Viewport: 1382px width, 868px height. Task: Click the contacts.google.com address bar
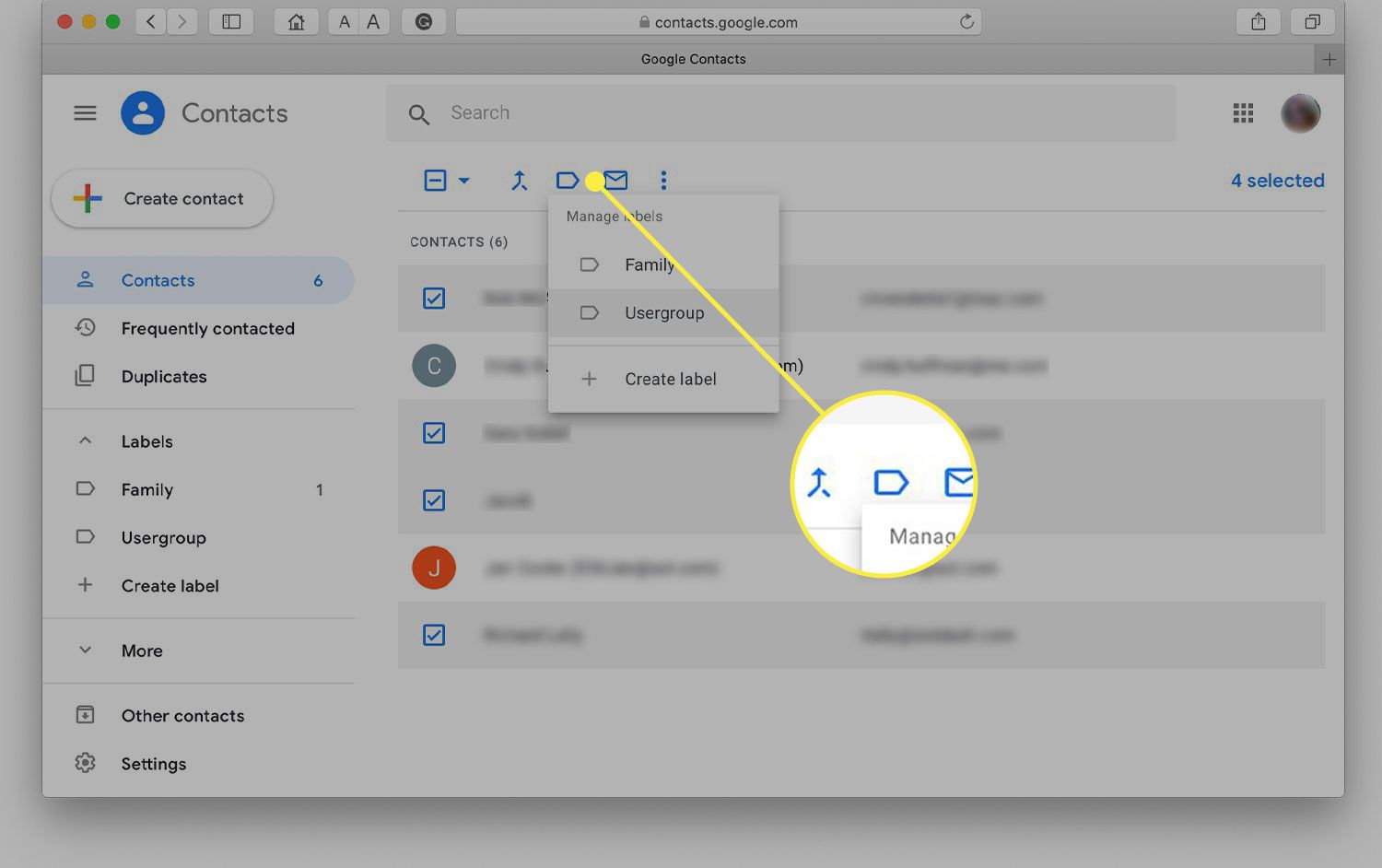coord(719,21)
